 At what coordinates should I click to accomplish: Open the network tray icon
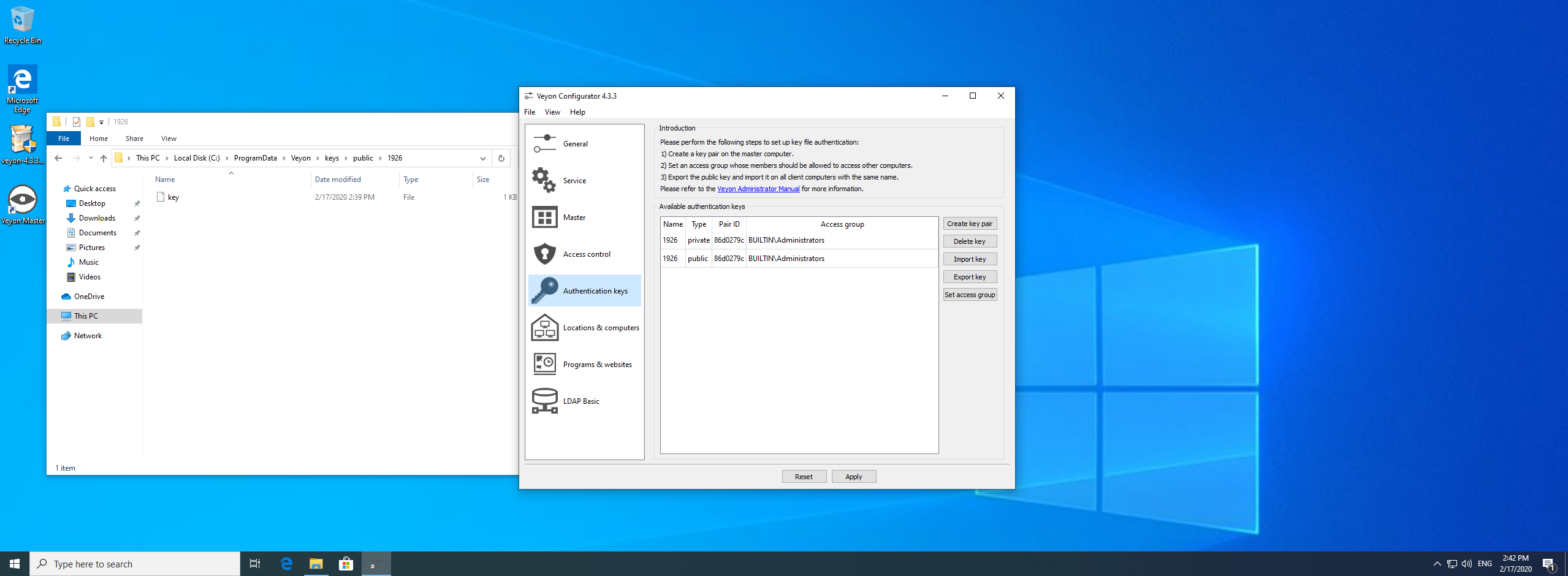pos(1452,564)
